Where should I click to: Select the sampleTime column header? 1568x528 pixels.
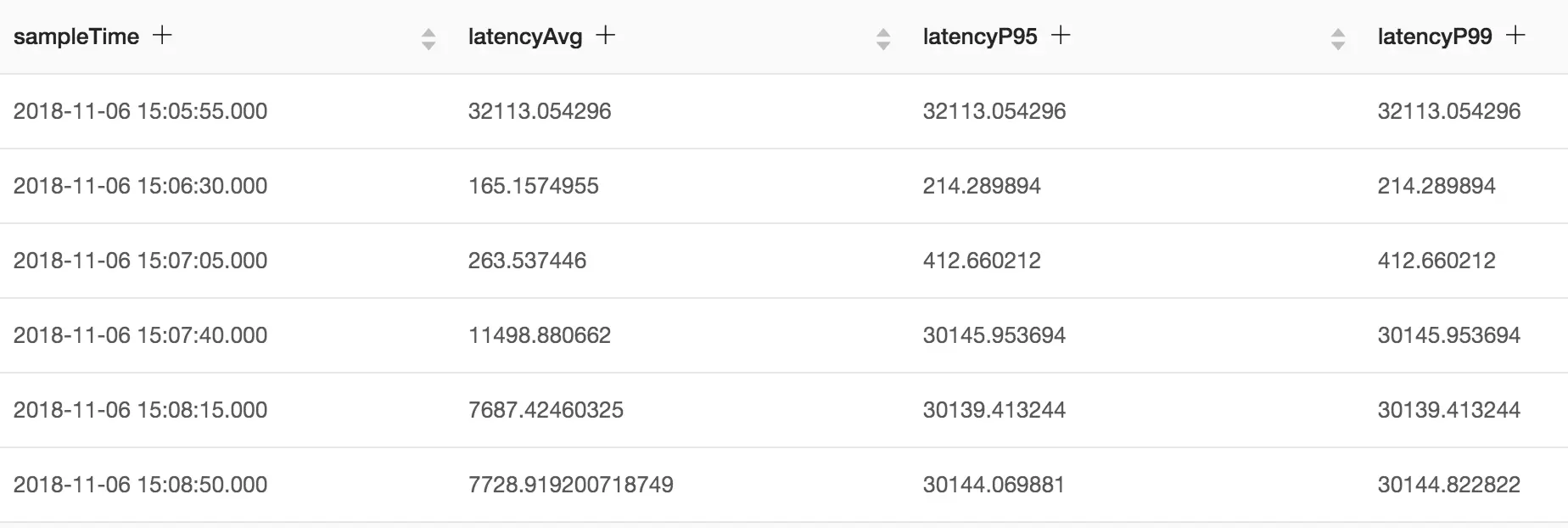[x=76, y=37]
